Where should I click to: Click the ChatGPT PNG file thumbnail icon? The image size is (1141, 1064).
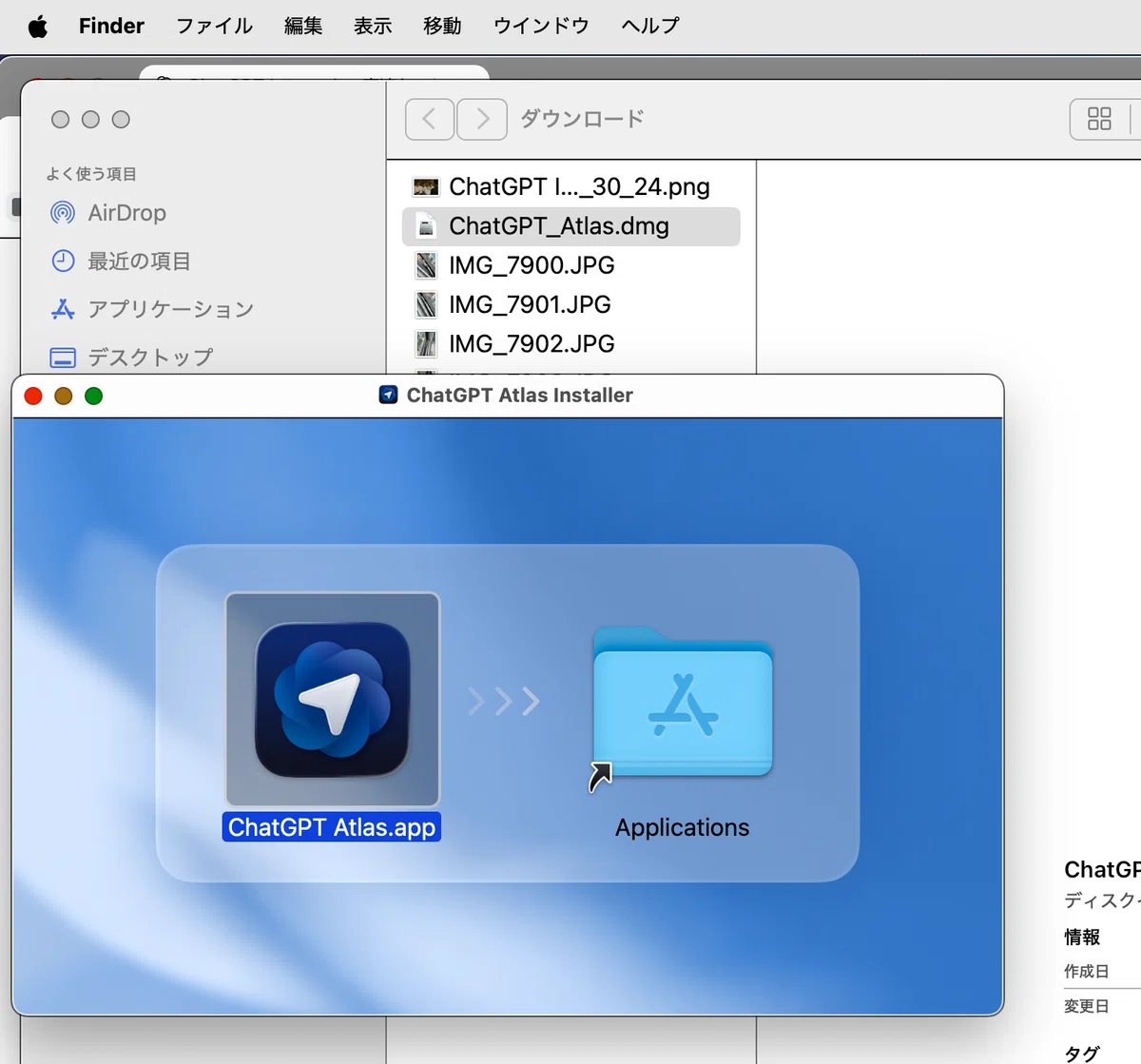click(x=426, y=187)
